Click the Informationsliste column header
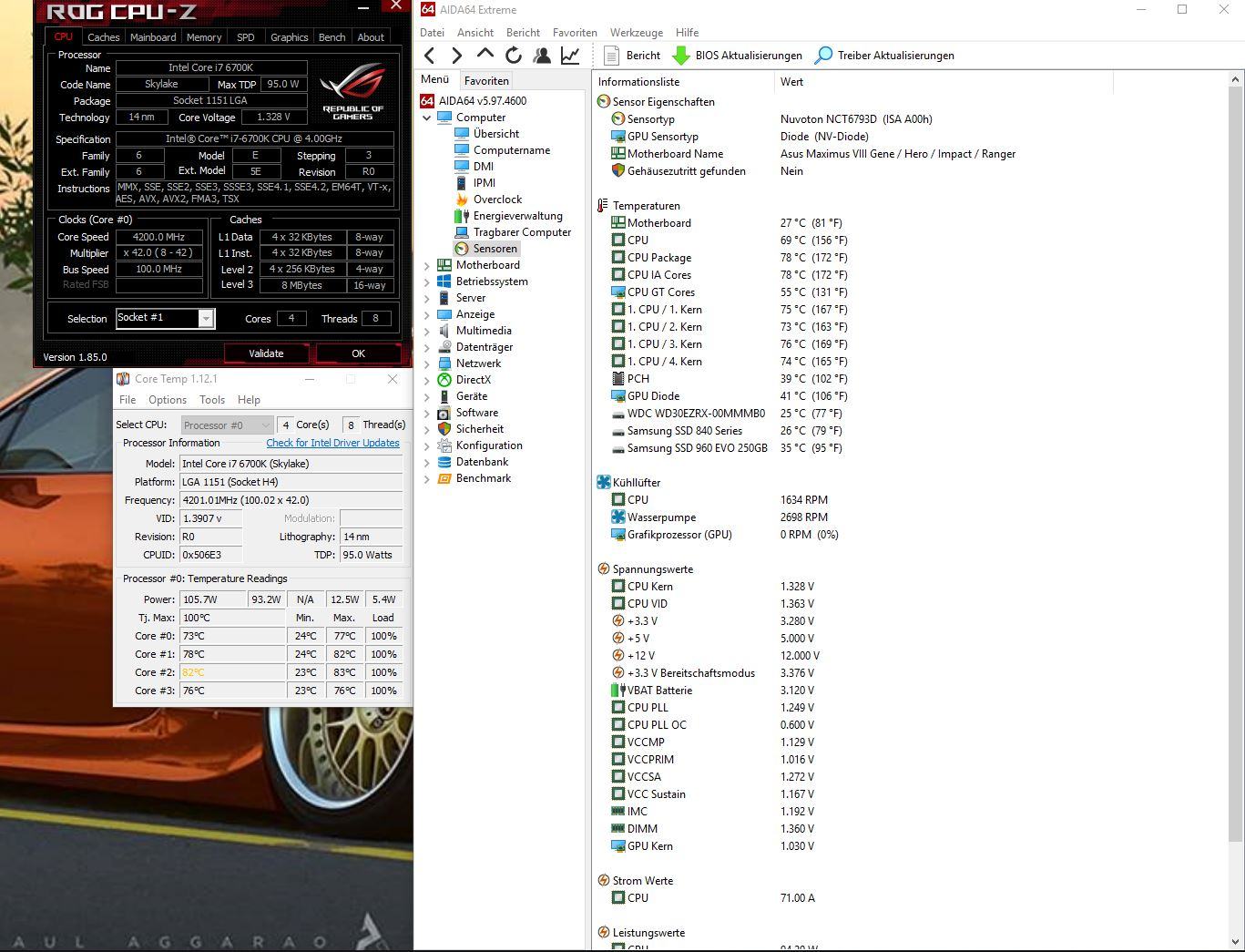Screen dimensions: 1245x952 click(683, 82)
